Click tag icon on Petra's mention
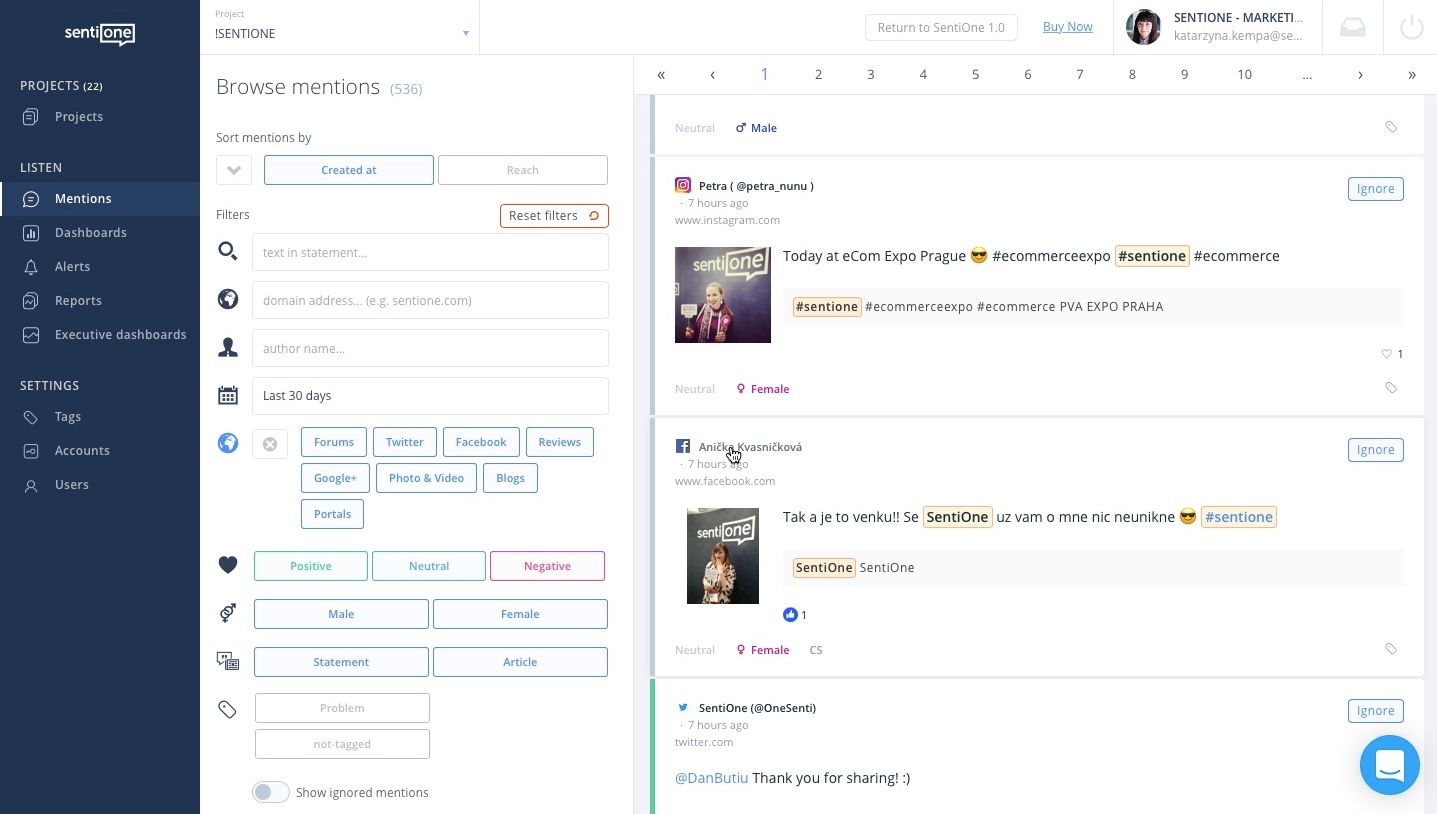 click(1391, 388)
